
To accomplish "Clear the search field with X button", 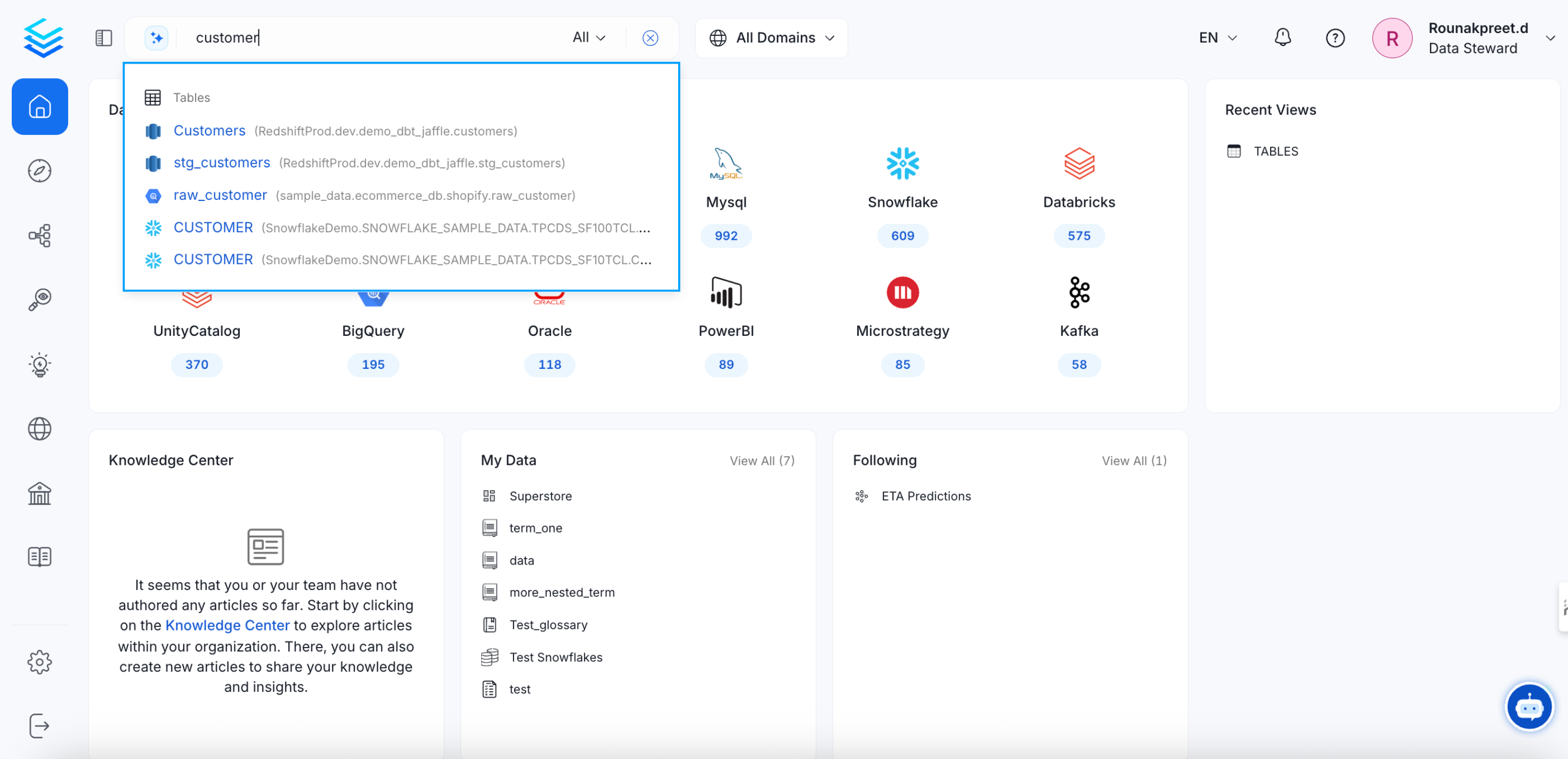I will click(x=650, y=38).
